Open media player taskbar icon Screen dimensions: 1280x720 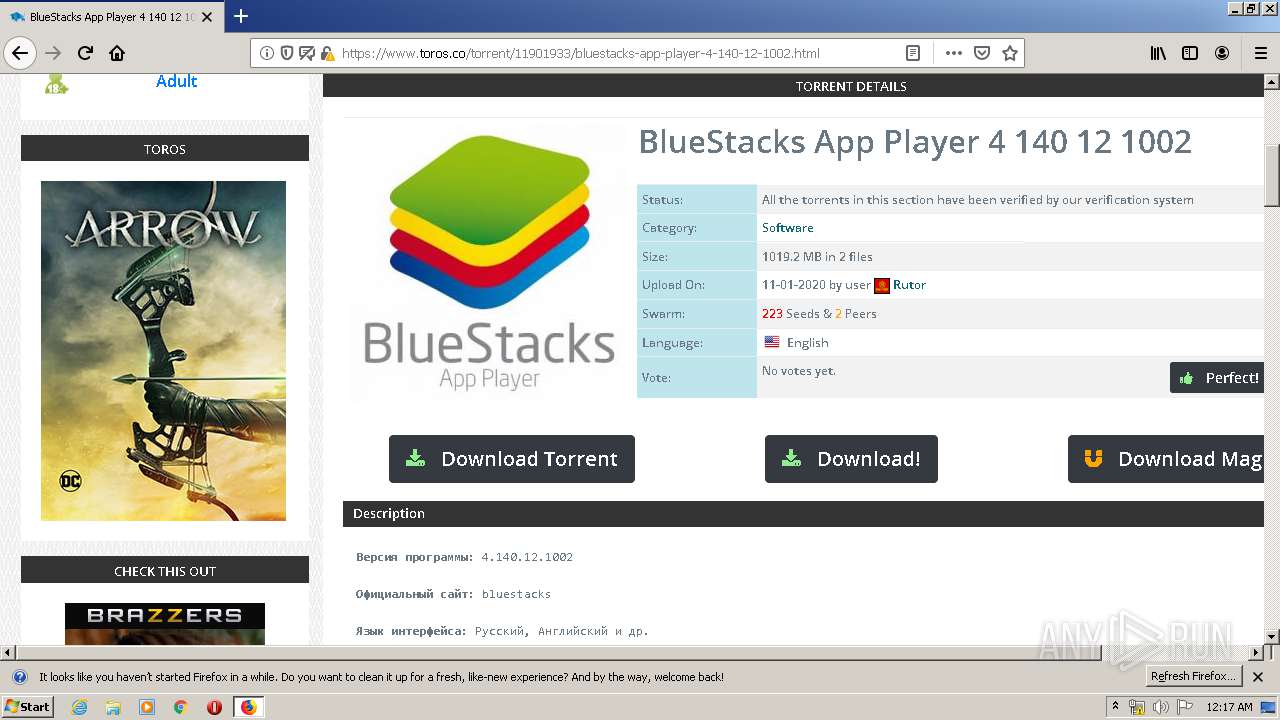[x=147, y=707]
